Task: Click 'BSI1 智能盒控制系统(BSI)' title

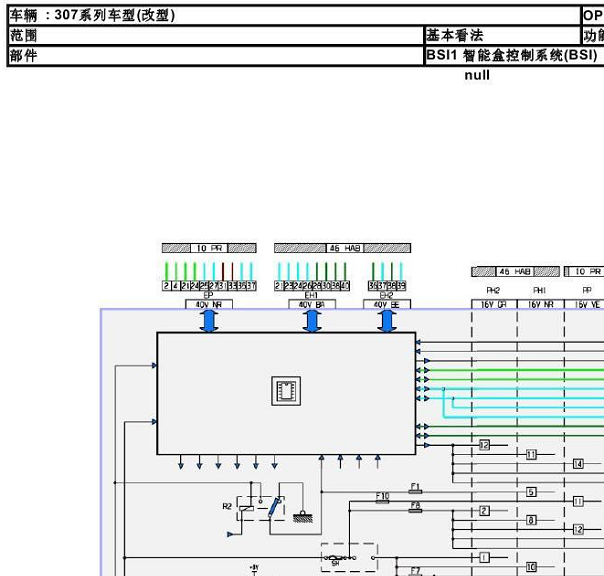Action: 512,55
